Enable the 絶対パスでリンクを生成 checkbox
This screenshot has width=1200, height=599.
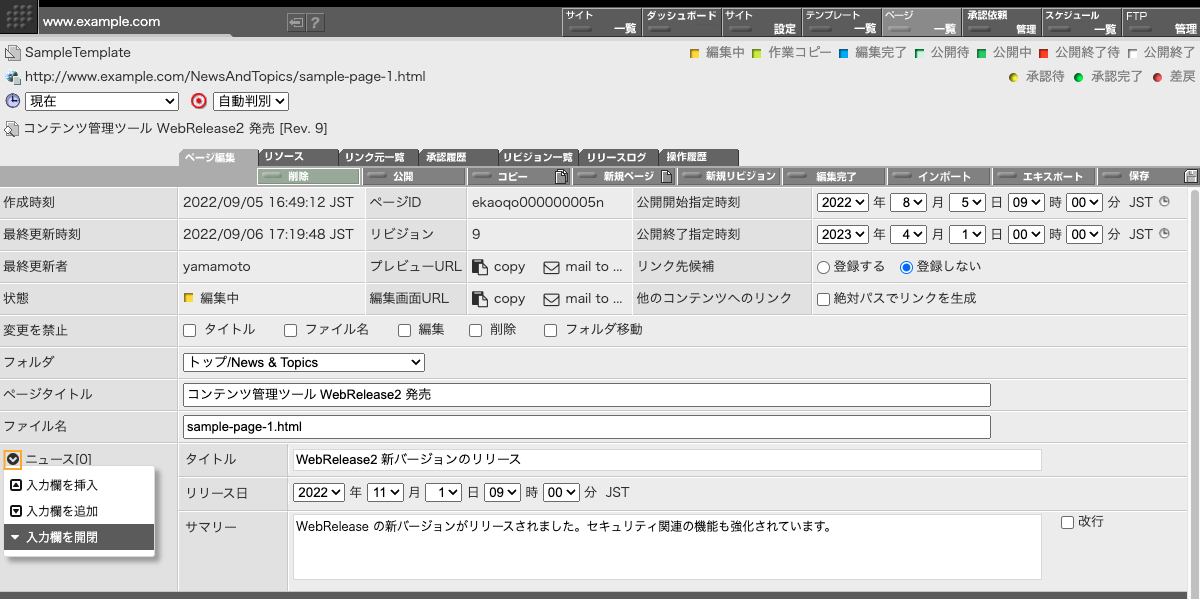[821, 298]
